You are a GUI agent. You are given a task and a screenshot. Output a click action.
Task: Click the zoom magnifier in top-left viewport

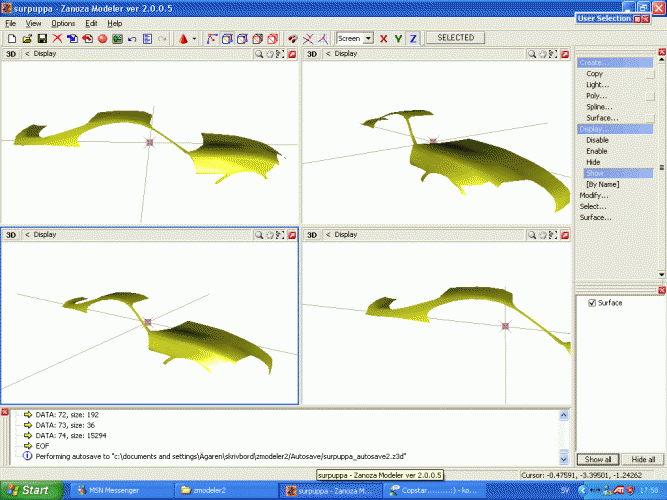click(258, 54)
